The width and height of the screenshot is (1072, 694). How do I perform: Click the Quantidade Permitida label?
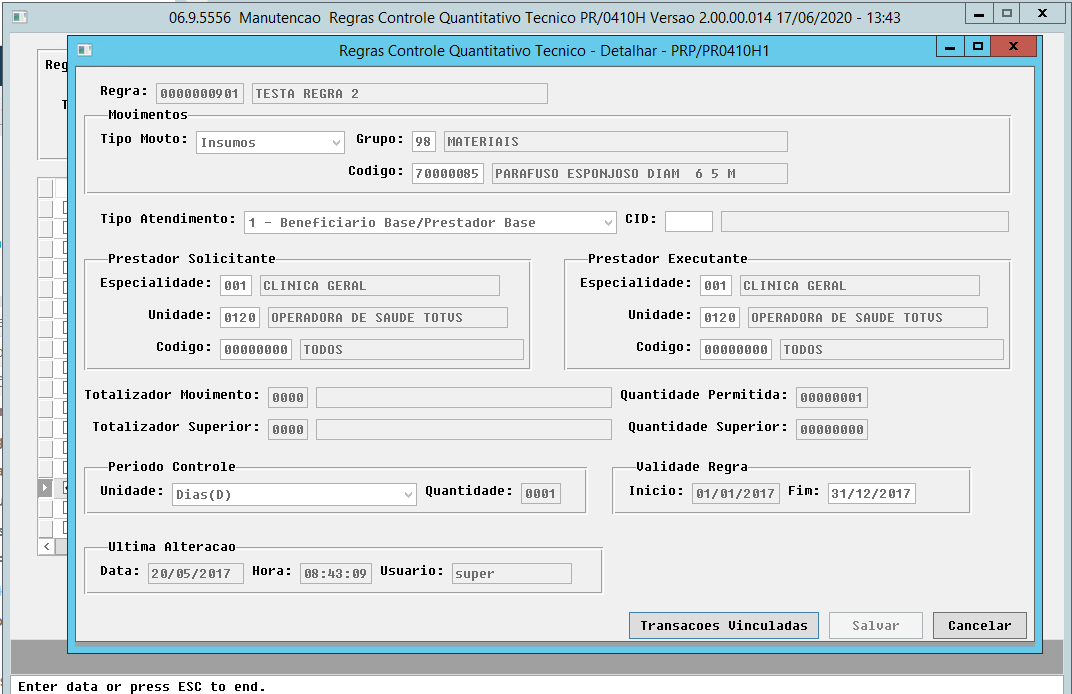pos(704,395)
